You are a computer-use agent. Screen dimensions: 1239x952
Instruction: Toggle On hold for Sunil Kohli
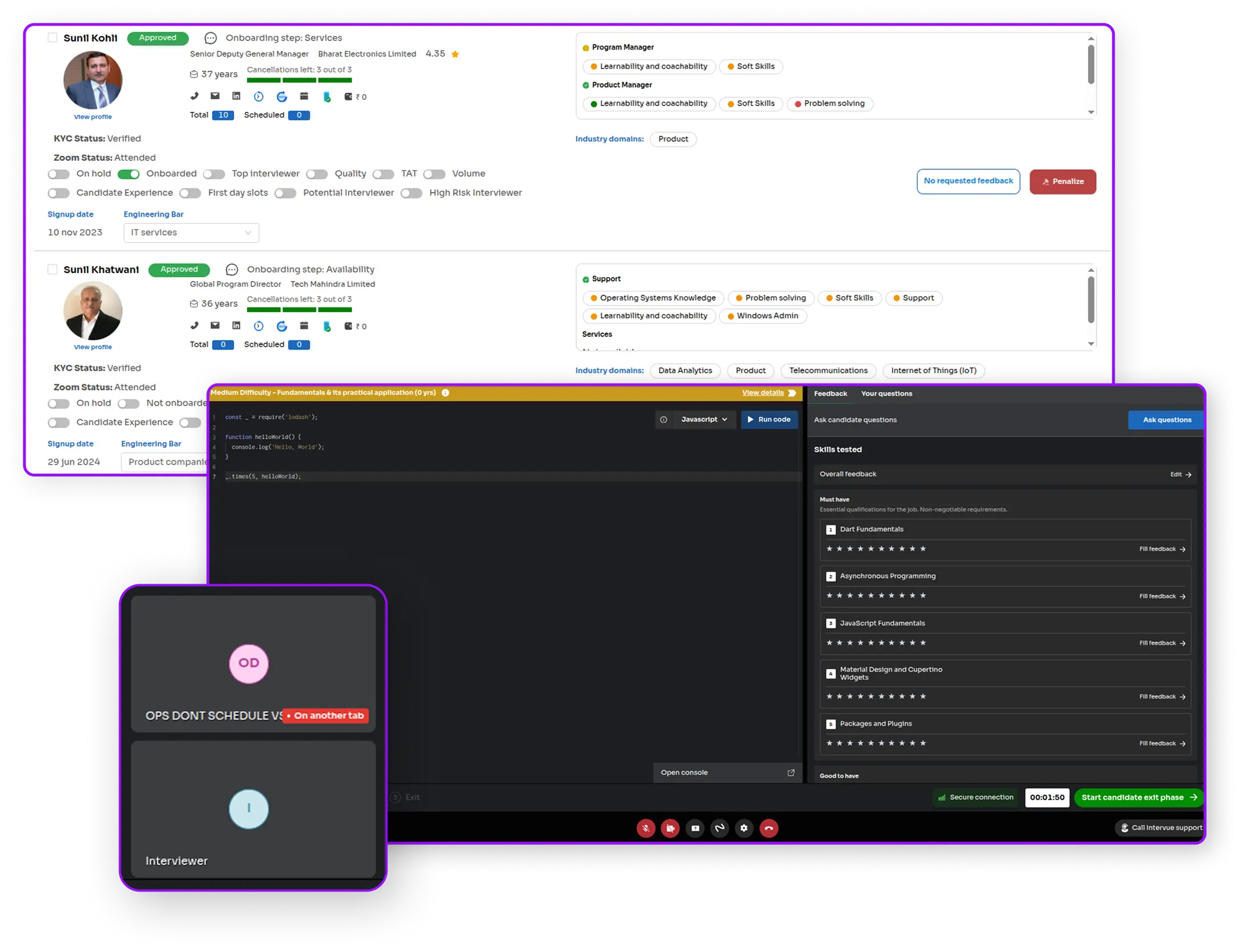(x=59, y=174)
